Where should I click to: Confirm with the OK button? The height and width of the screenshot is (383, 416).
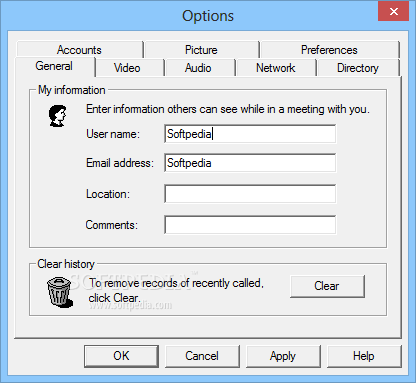(x=121, y=356)
